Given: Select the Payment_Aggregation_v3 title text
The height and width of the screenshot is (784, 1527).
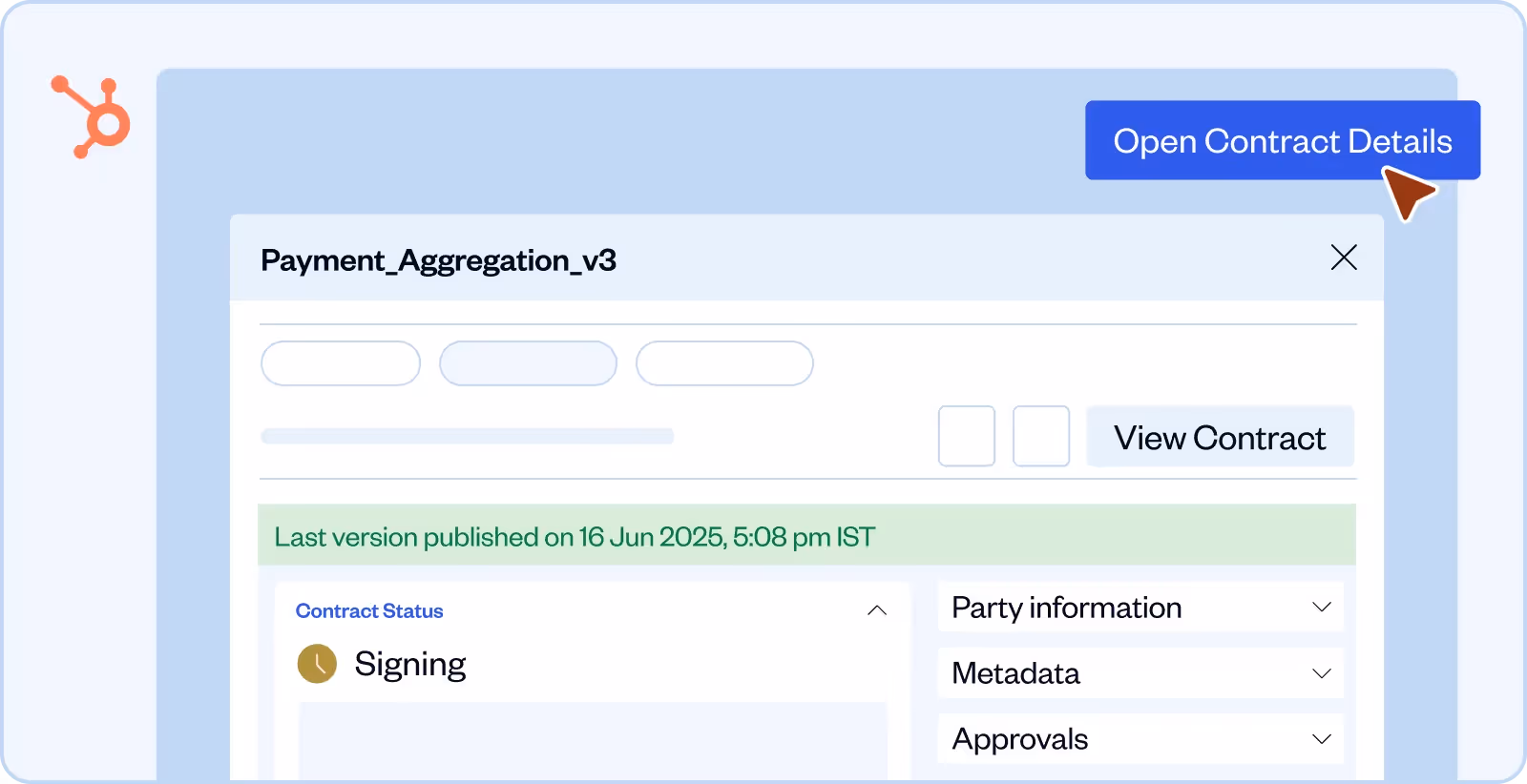Looking at the screenshot, I should (438, 259).
